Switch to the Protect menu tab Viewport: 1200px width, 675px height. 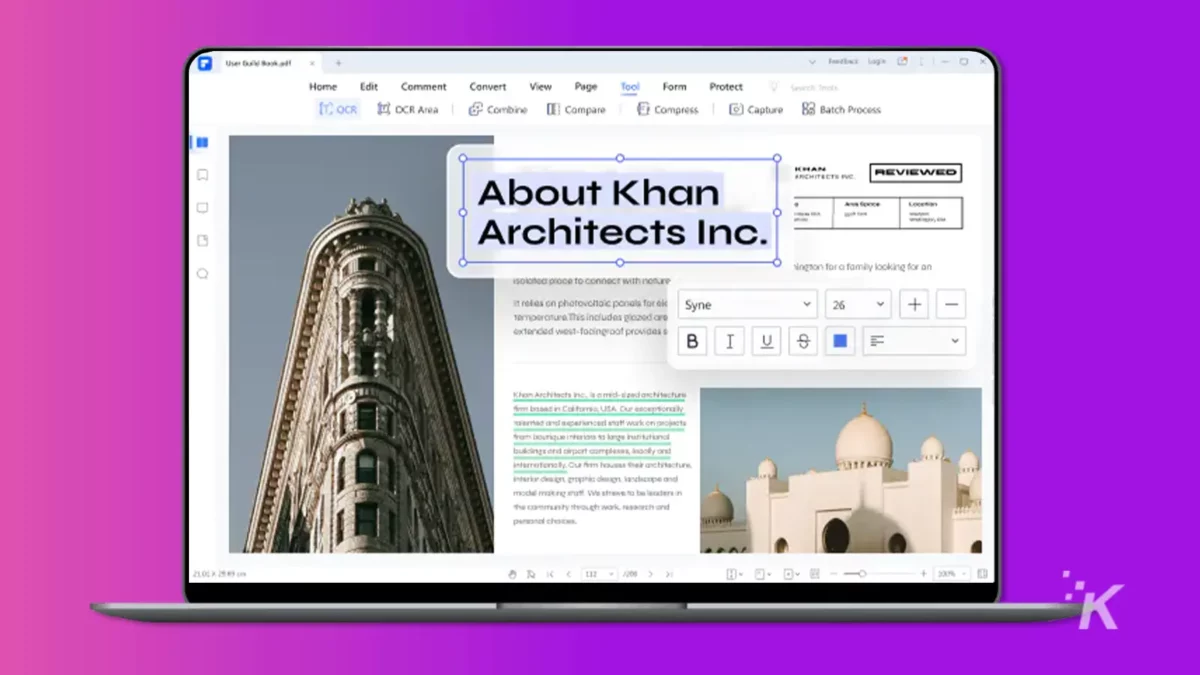tap(726, 87)
